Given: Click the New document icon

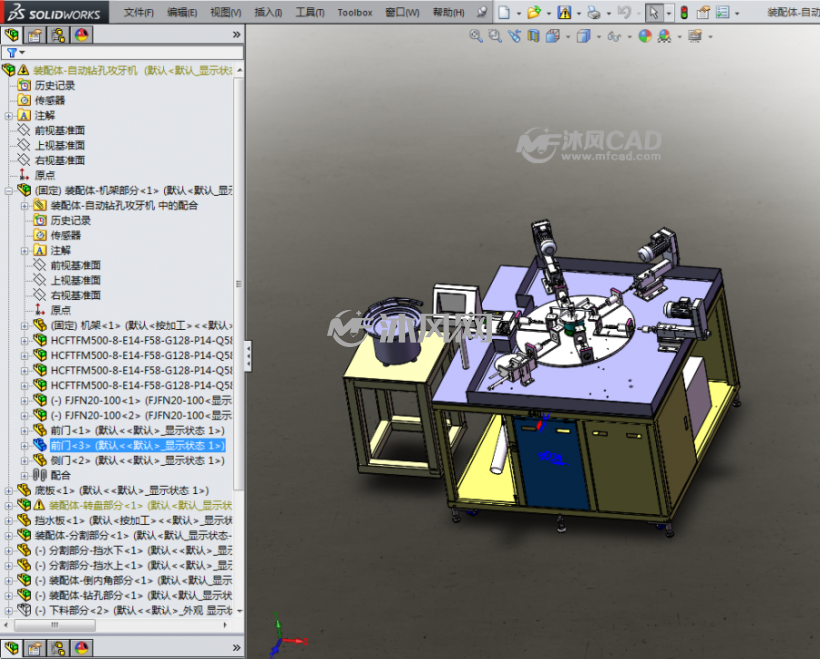Looking at the screenshot, I should (504, 12).
